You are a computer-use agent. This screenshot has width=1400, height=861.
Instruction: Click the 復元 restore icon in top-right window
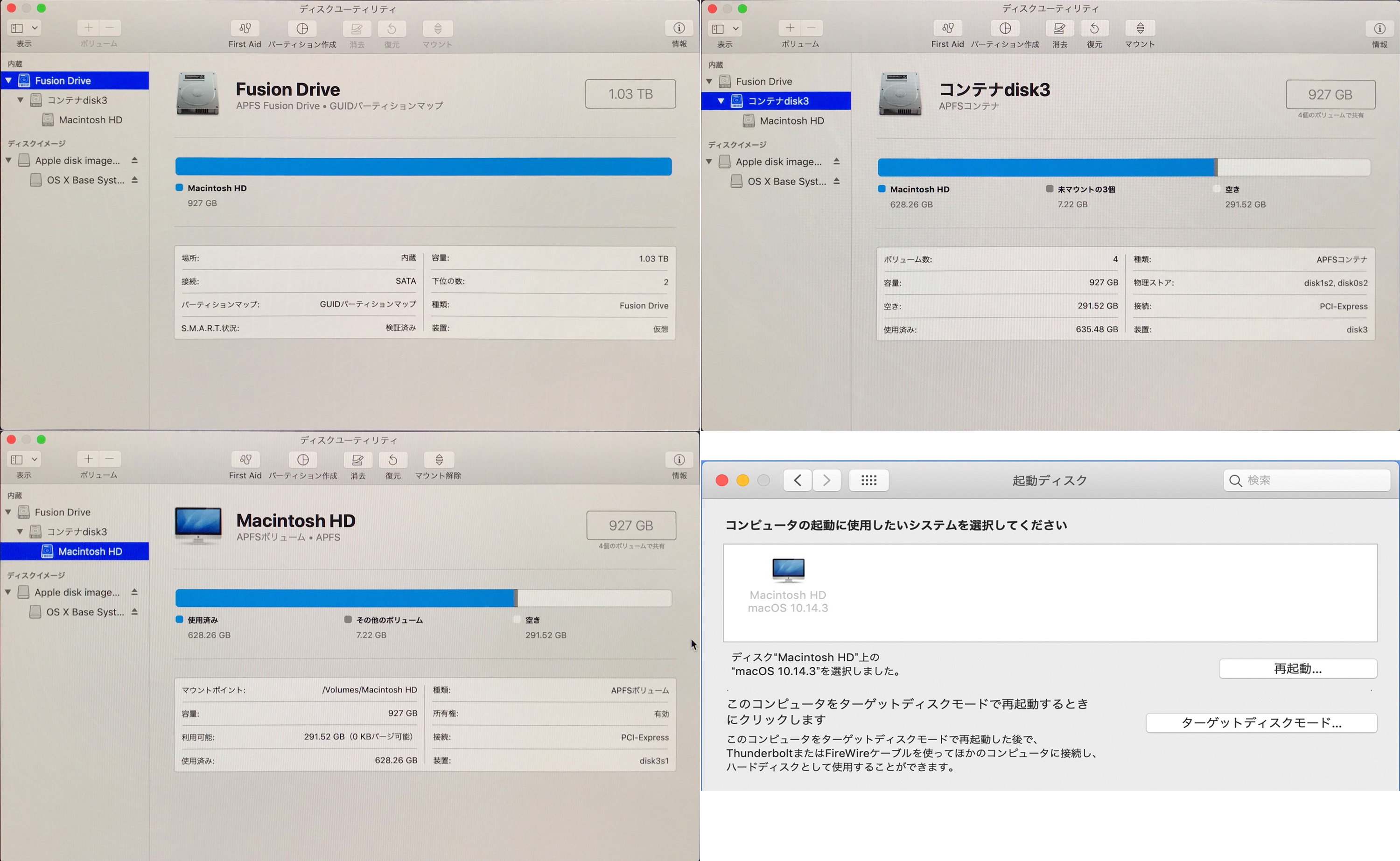1094,28
